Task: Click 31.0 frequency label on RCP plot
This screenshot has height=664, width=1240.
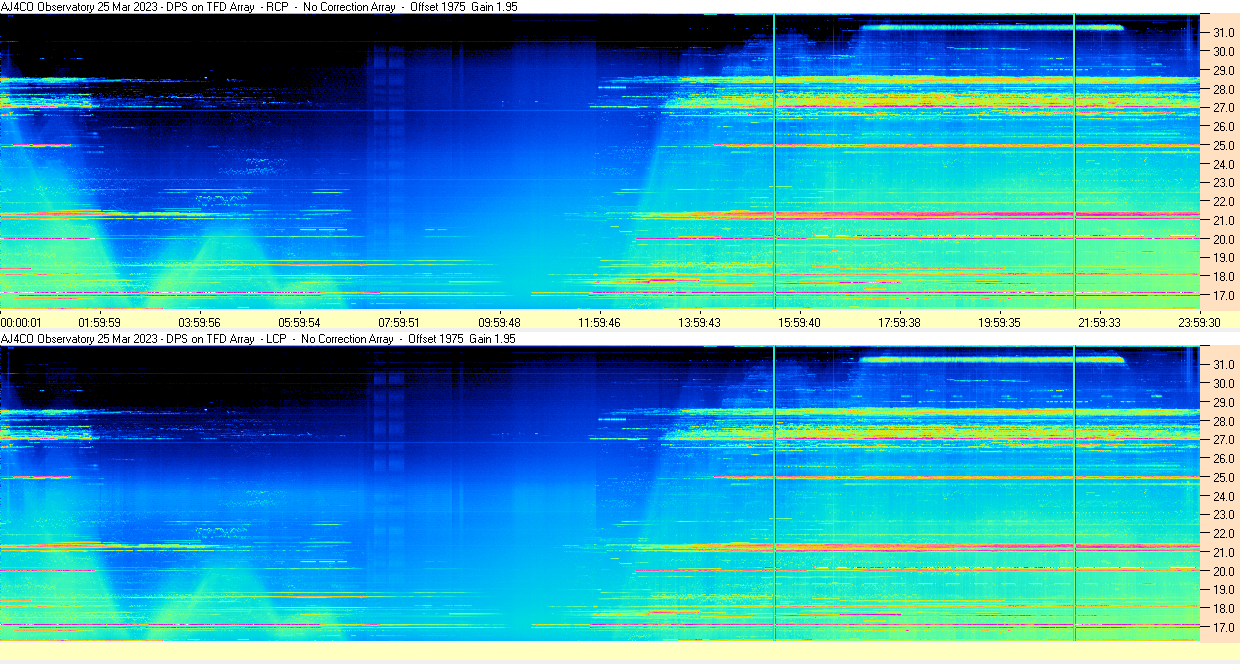Action: click(x=1224, y=32)
